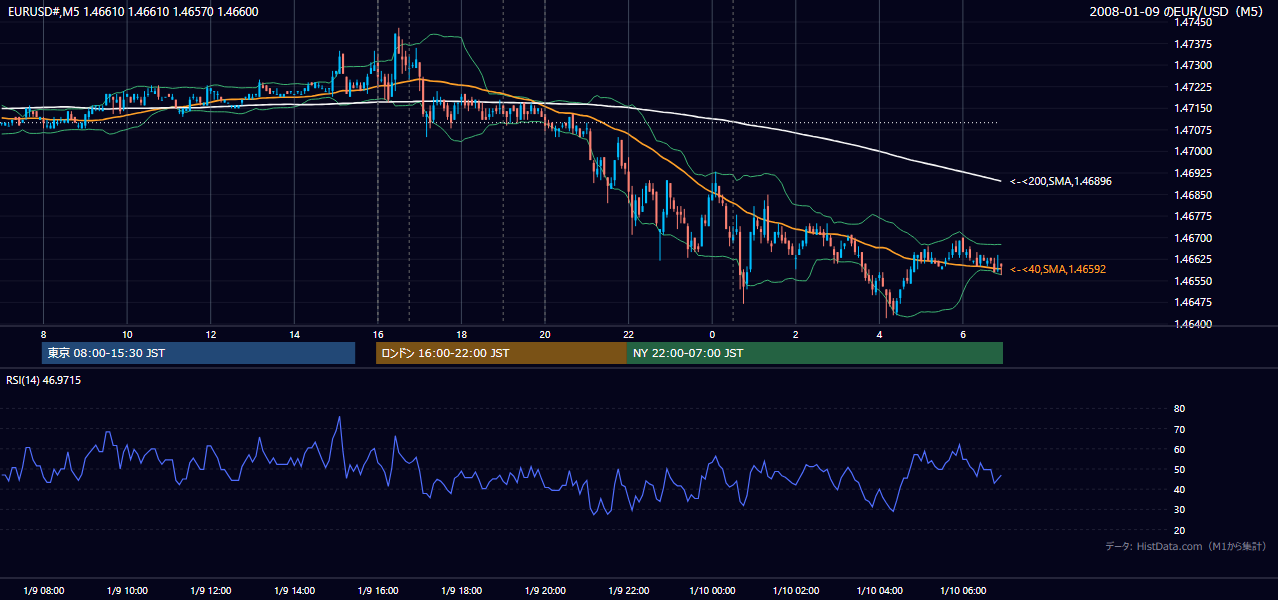Click price axis label 1.47300
Screen dimensions: 1278x600
pos(1193,66)
